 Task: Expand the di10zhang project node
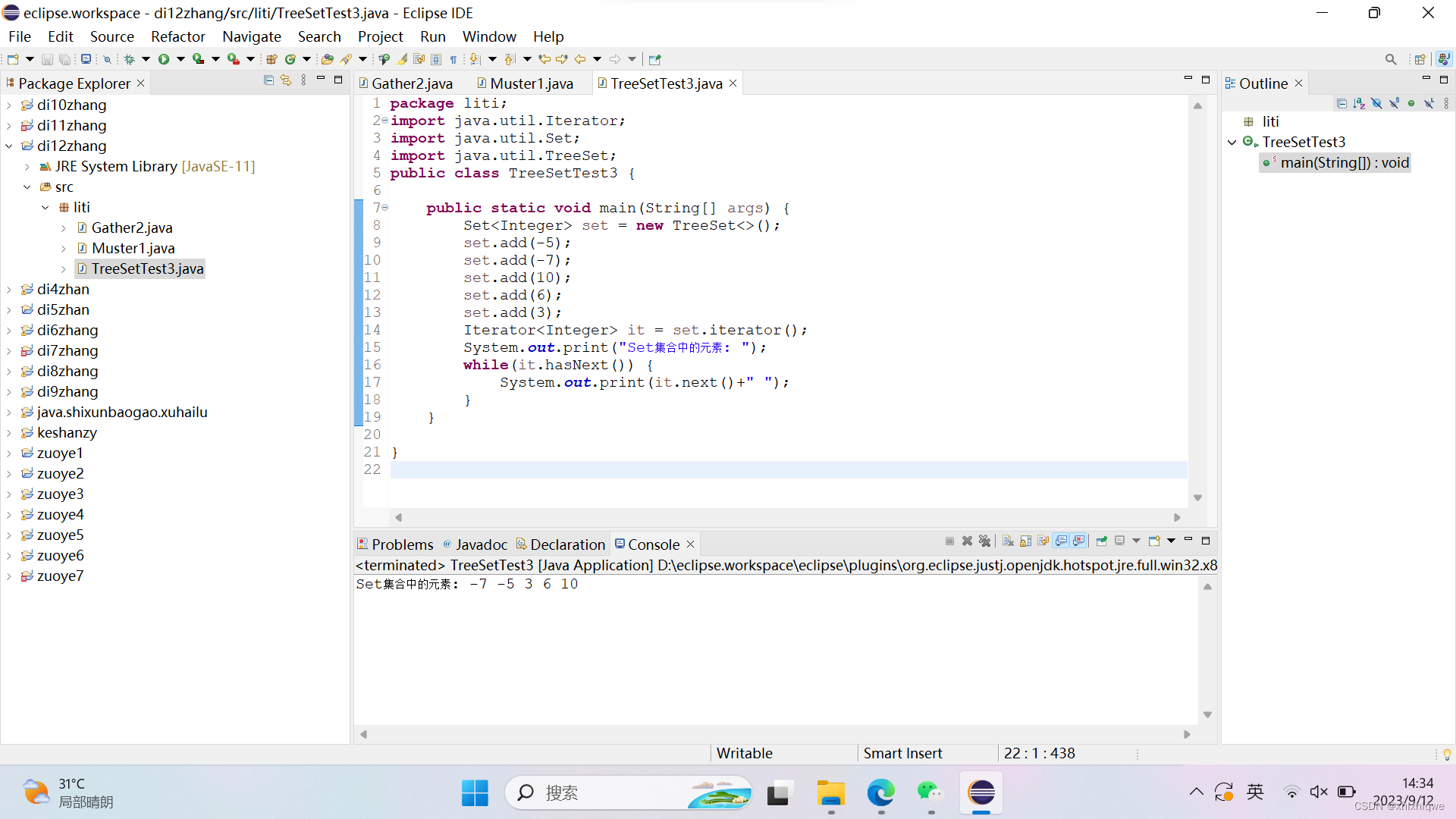[9, 105]
